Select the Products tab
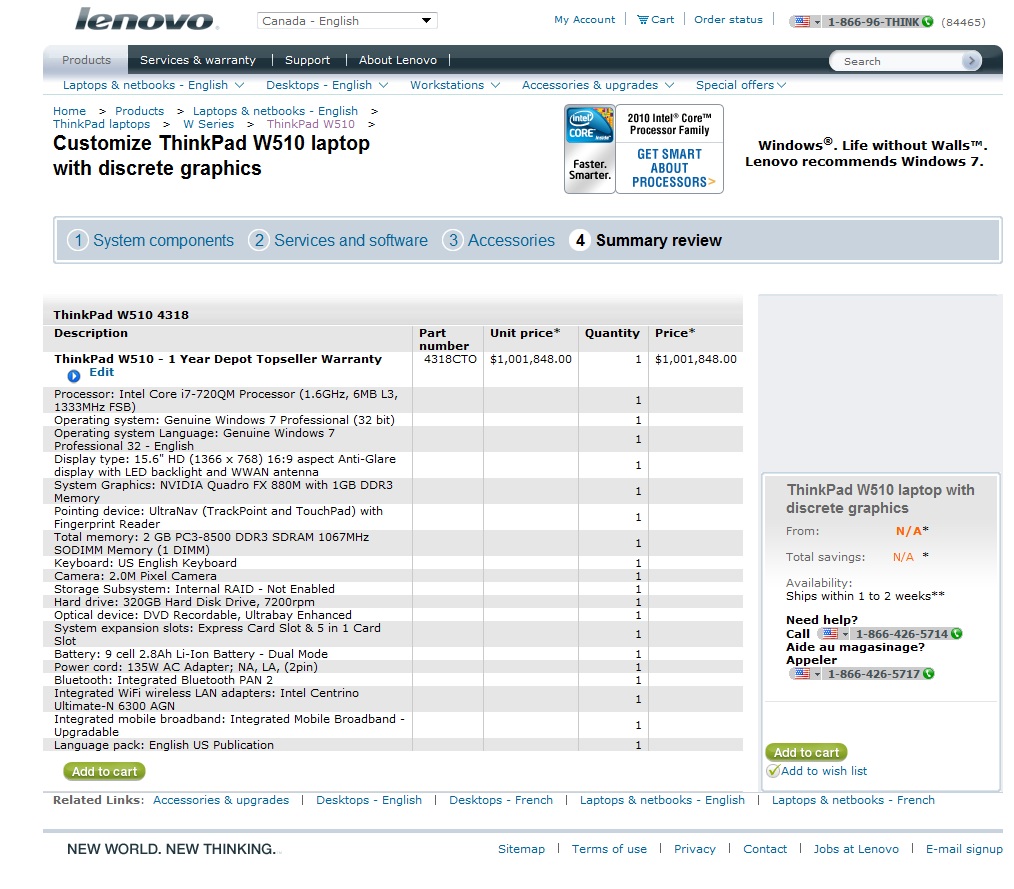Image resolution: width=1014 pixels, height=889 pixels. [x=86, y=59]
